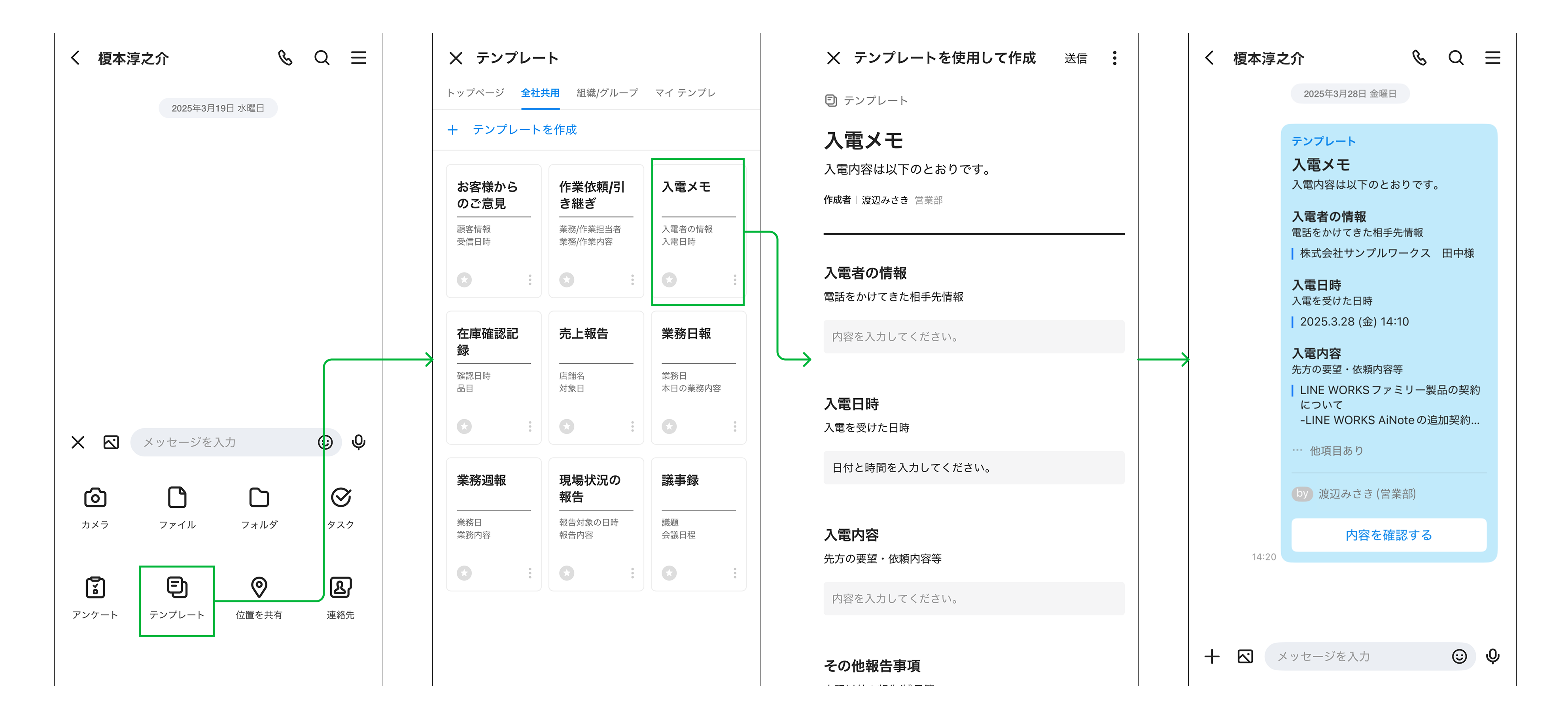
Task: Open more options on お客様からのご意見 card
Action: [x=530, y=280]
